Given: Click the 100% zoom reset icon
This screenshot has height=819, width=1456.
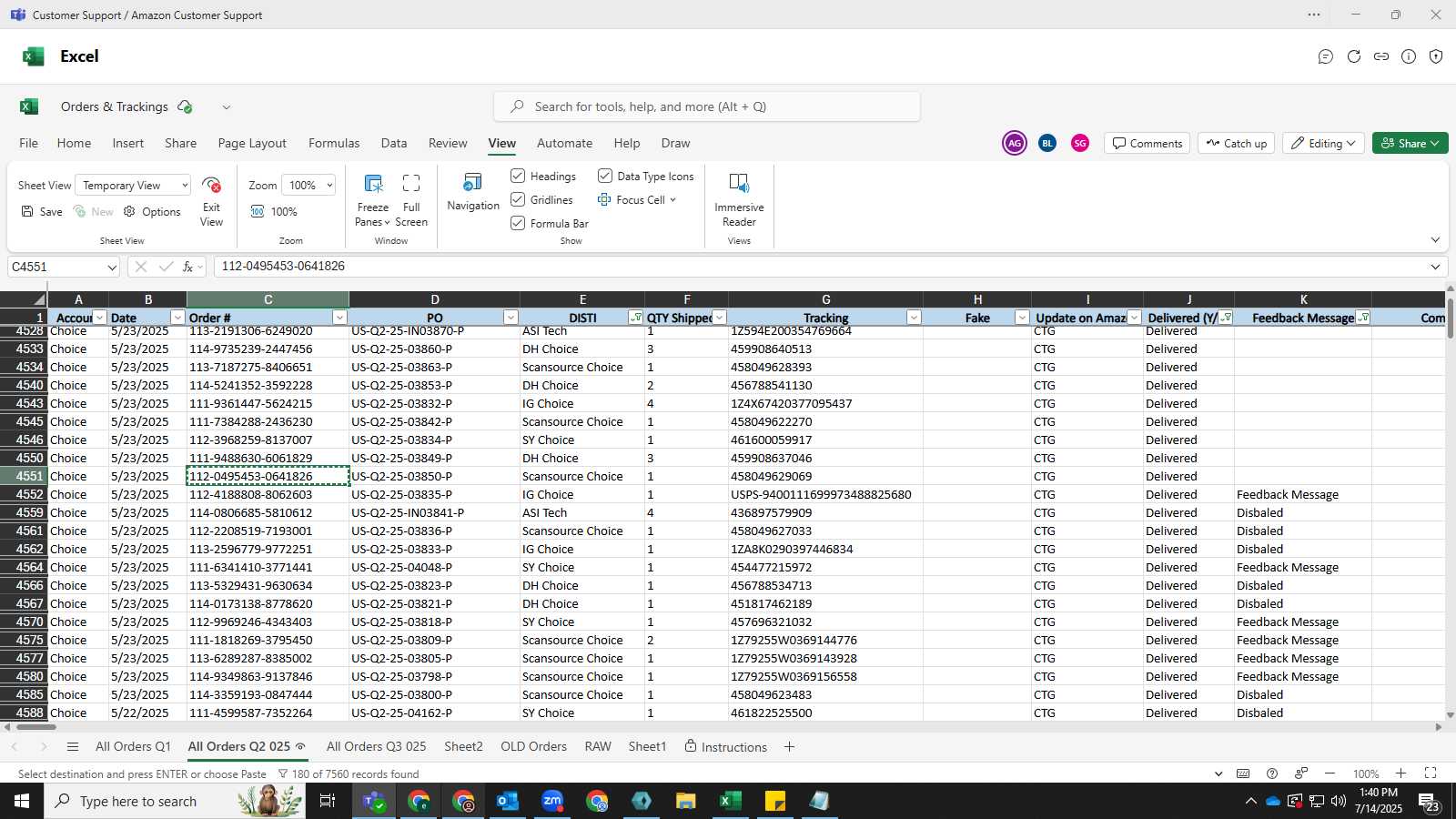Looking at the screenshot, I should point(258,211).
